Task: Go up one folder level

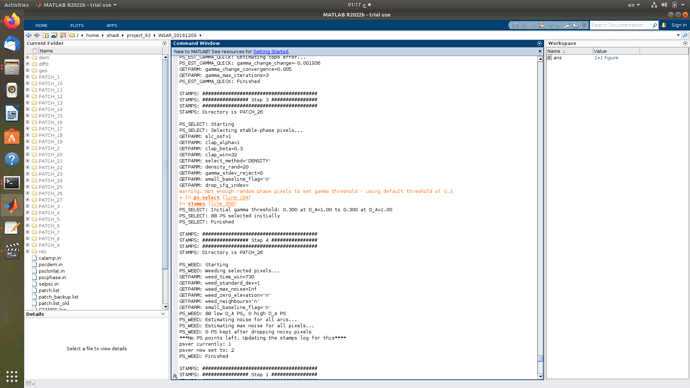Action: pyautogui.click(x=45, y=35)
